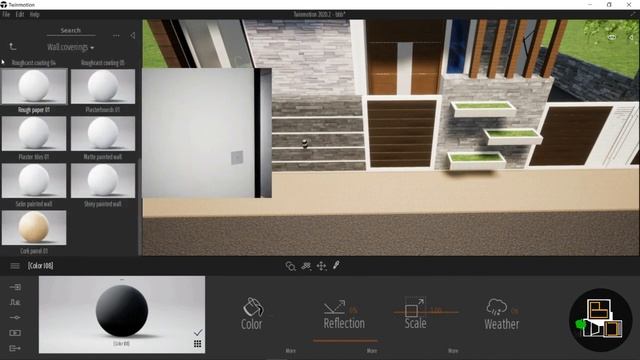Click the Roughcast coating 04 label
The height and width of the screenshot is (360, 640).
pyautogui.click(x=33, y=63)
